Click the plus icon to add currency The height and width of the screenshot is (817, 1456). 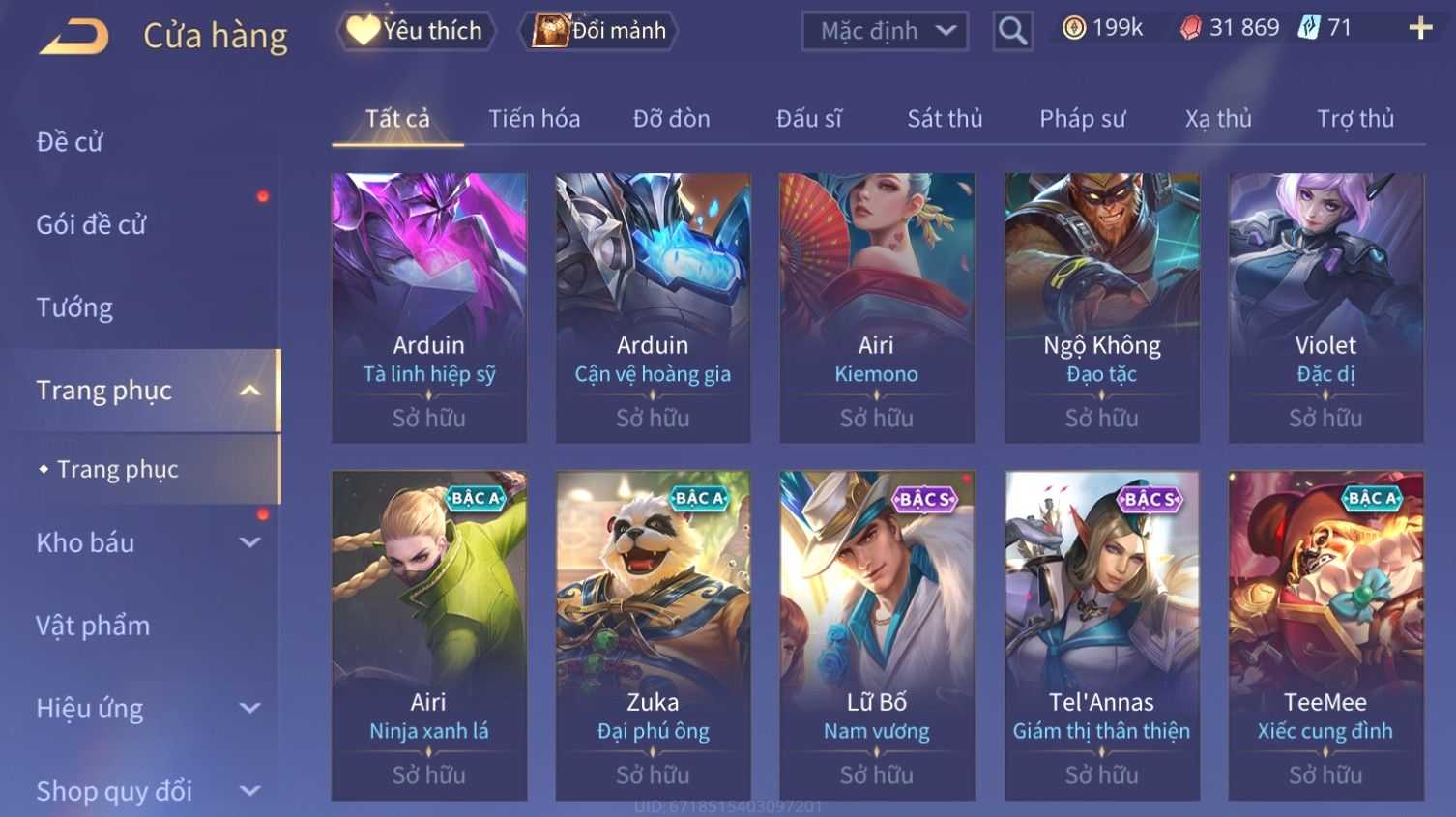pos(1420,28)
